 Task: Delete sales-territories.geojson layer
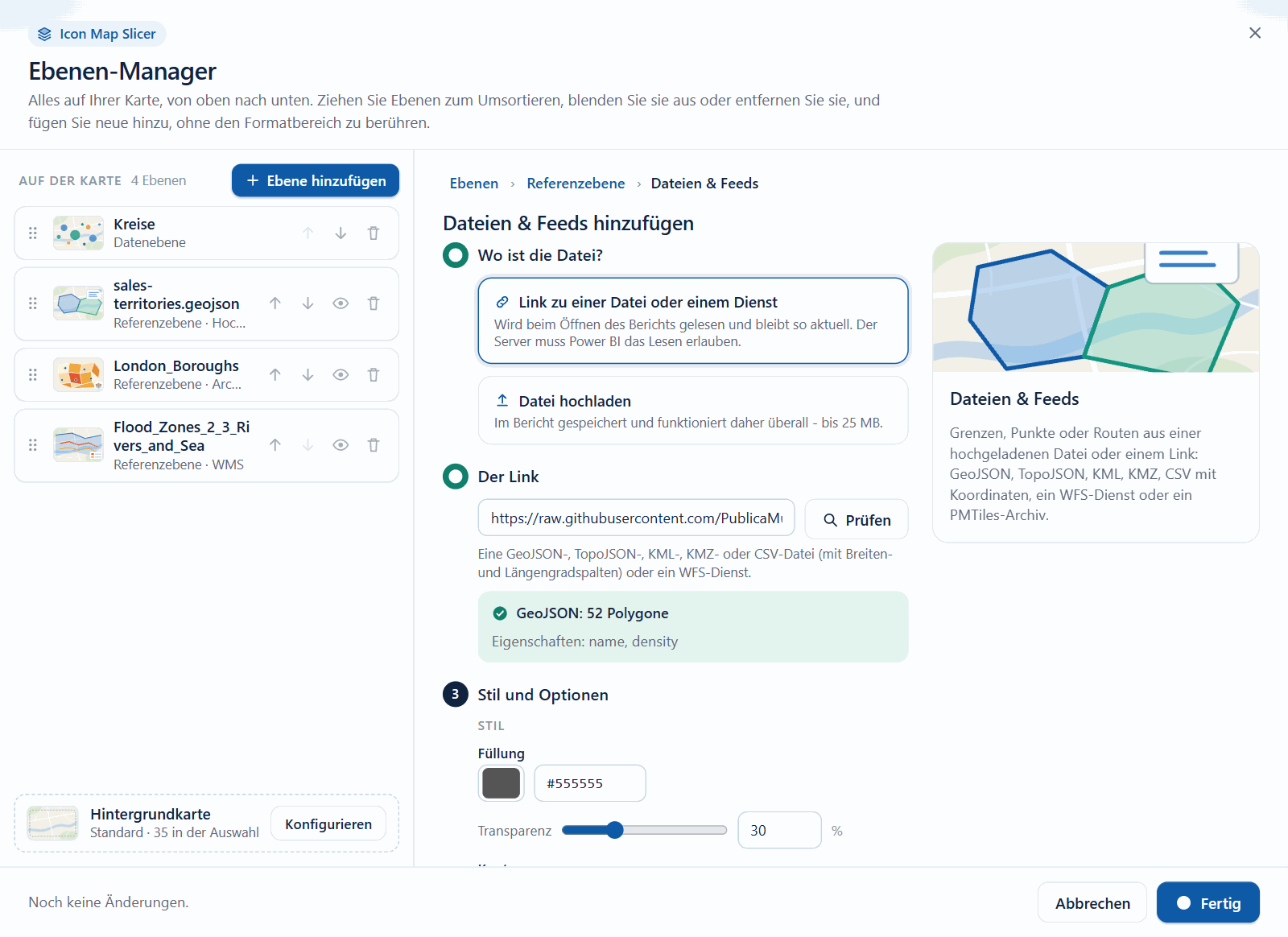pos(374,303)
